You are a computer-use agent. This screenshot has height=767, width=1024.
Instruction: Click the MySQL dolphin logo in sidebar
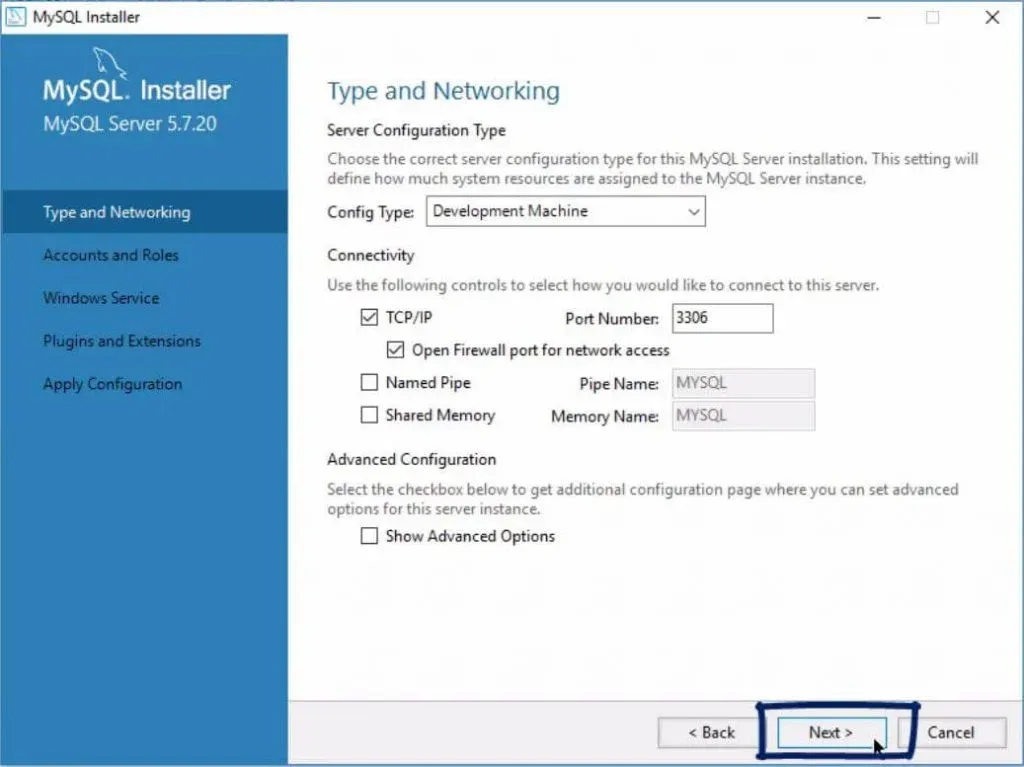point(112,65)
